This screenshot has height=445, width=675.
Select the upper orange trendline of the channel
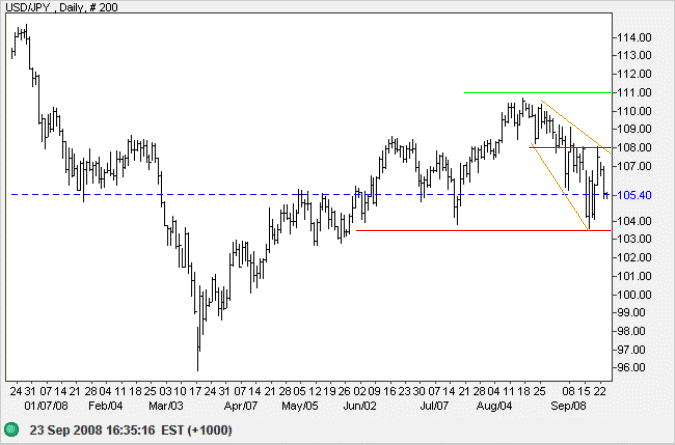[576, 127]
